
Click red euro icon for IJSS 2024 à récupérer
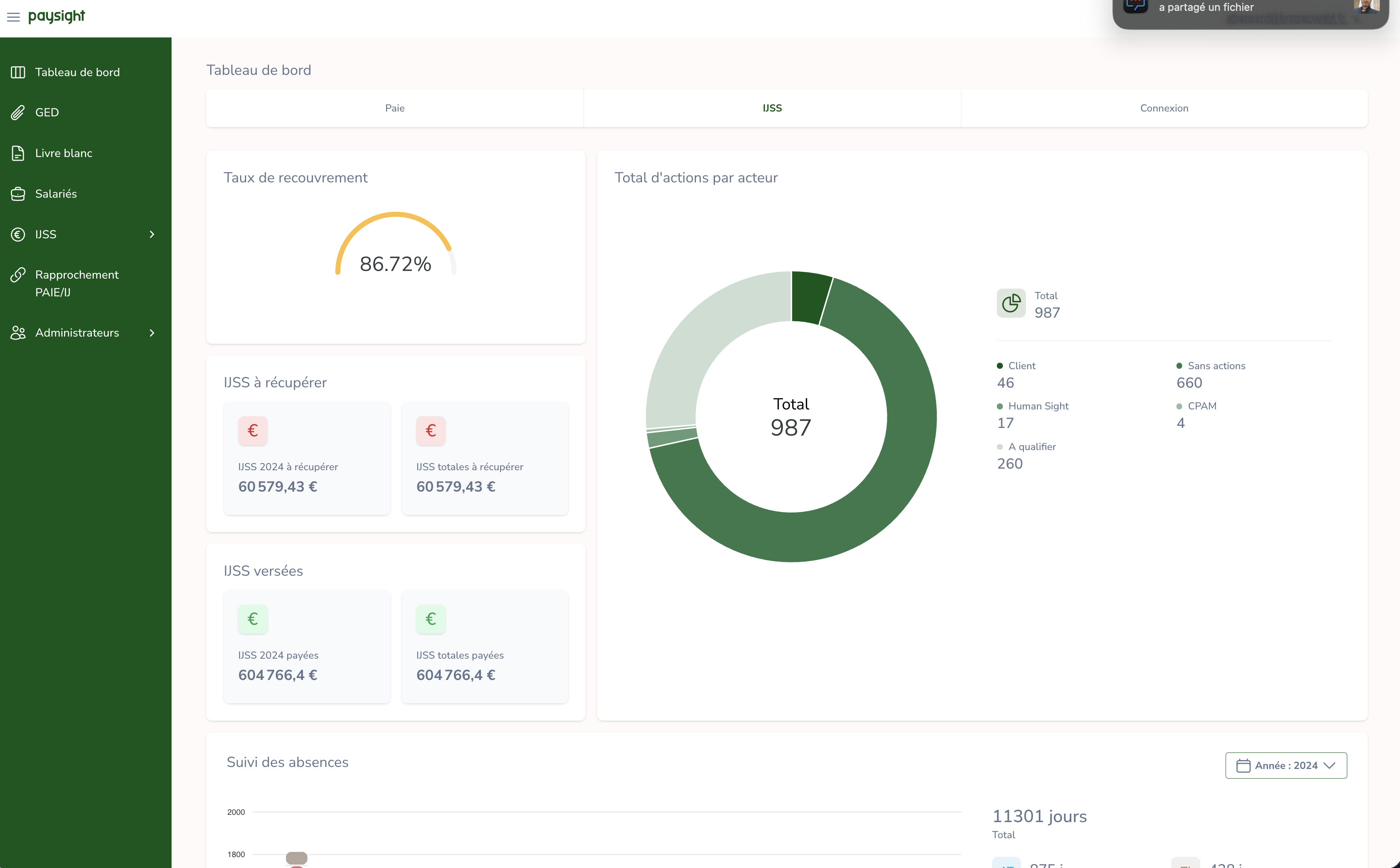pyautogui.click(x=253, y=430)
